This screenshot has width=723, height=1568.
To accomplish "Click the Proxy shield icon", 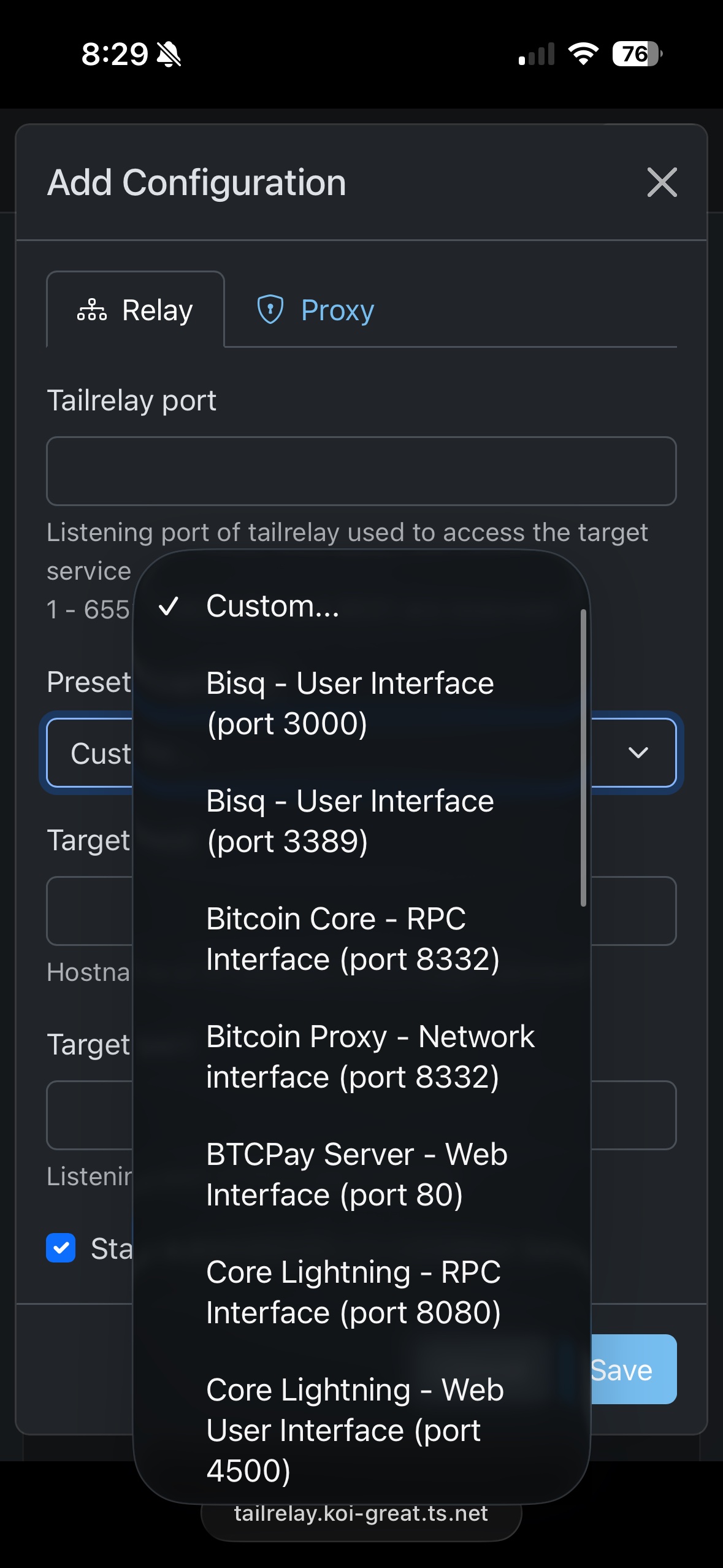I will click(x=270, y=309).
